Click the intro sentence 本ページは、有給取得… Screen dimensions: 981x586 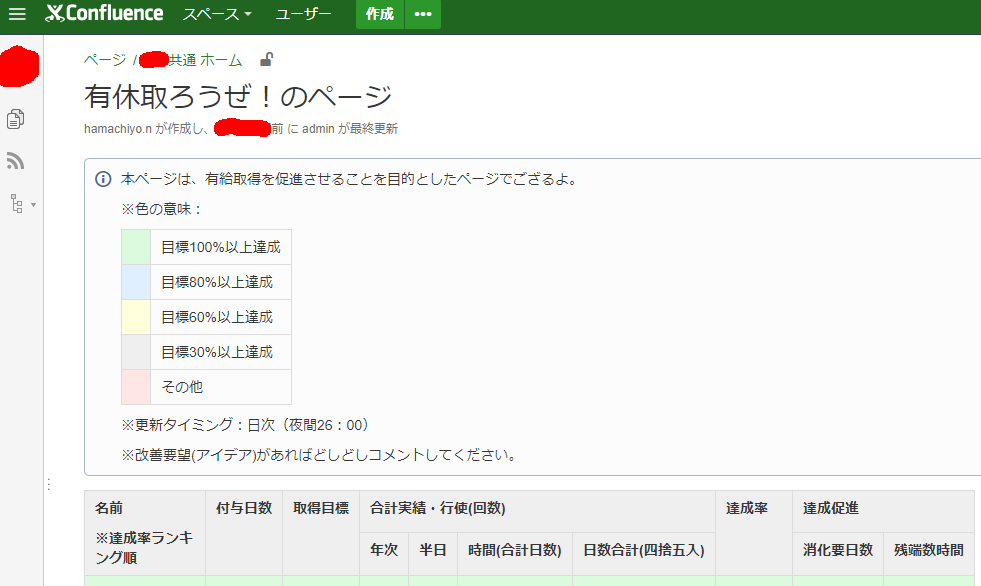pyautogui.click(x=349, y=179)
